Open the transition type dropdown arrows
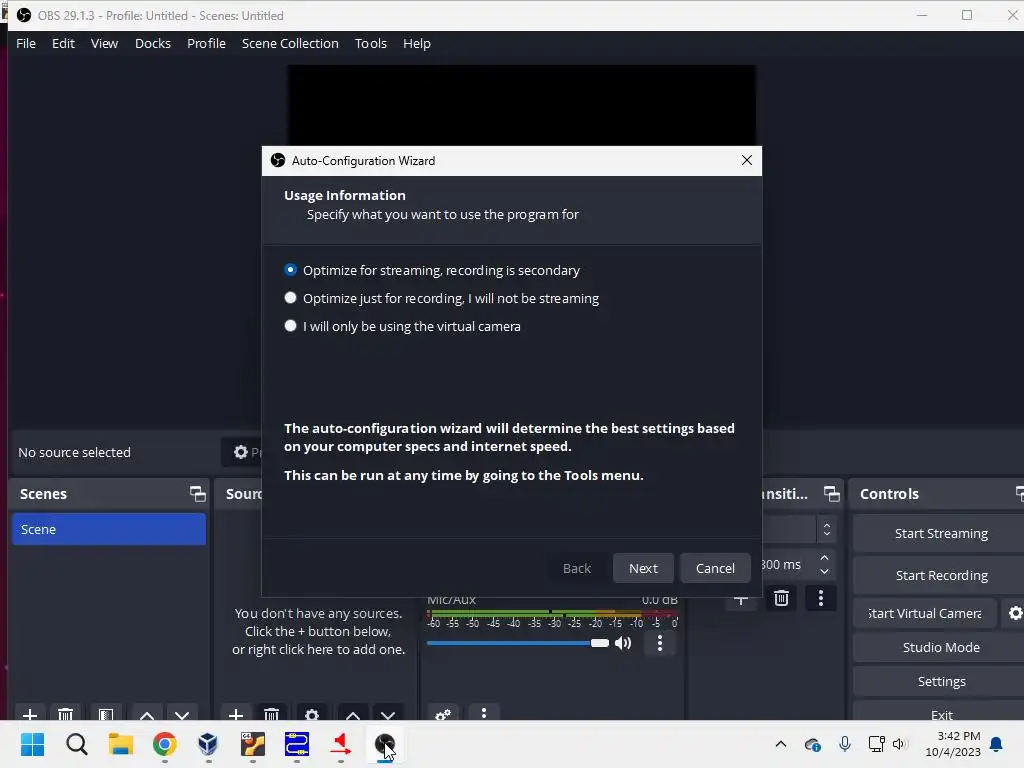Image resolution: width=1024 pixels, height=768 pixels. [827, 529]
